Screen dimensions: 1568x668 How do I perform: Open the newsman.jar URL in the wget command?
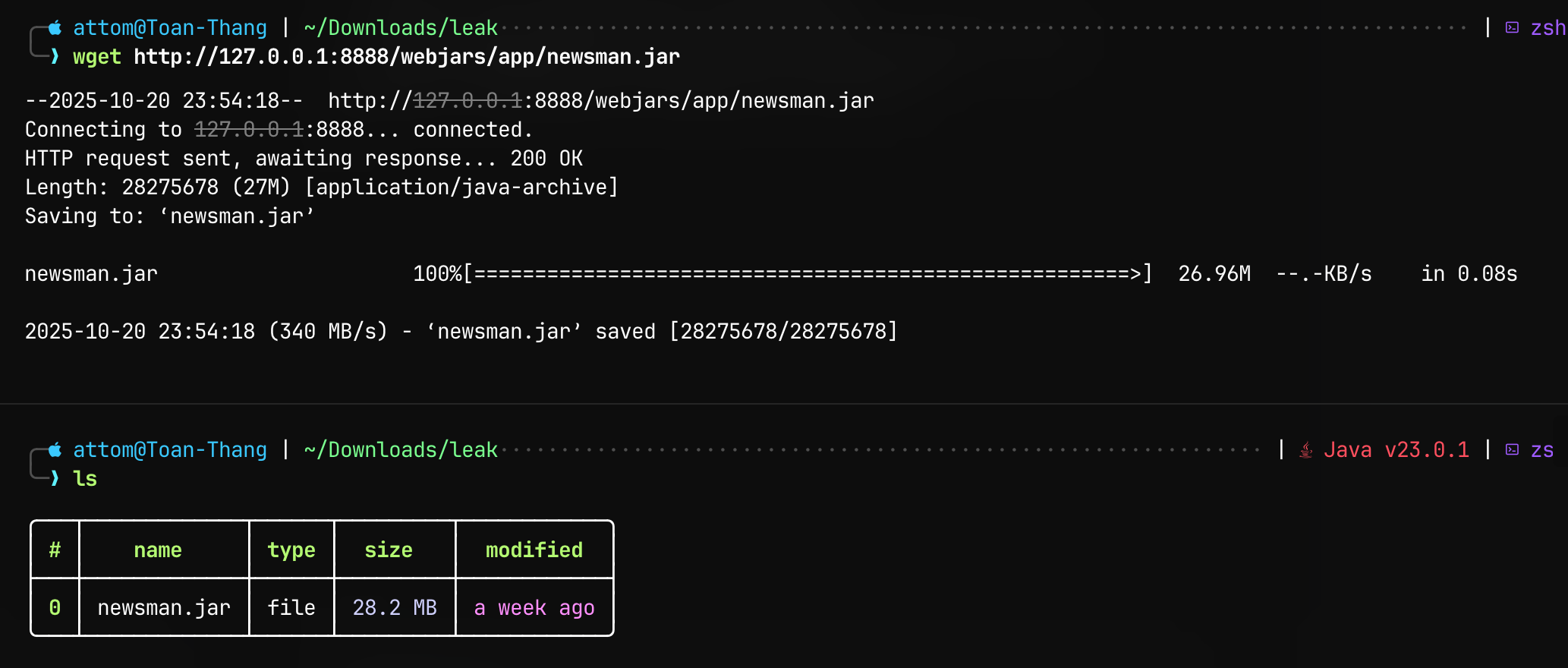coord(407,57)
